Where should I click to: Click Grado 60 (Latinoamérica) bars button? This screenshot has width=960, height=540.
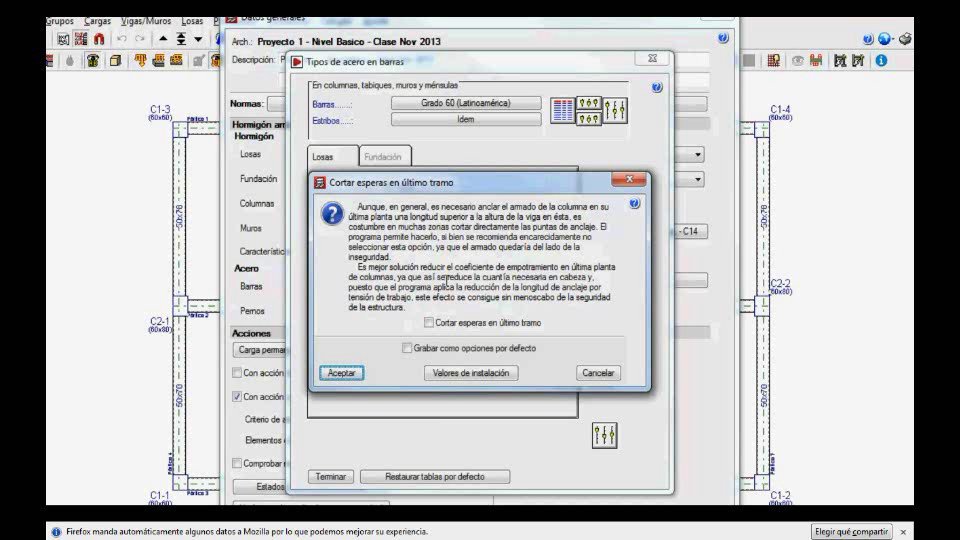click(466, 103)
